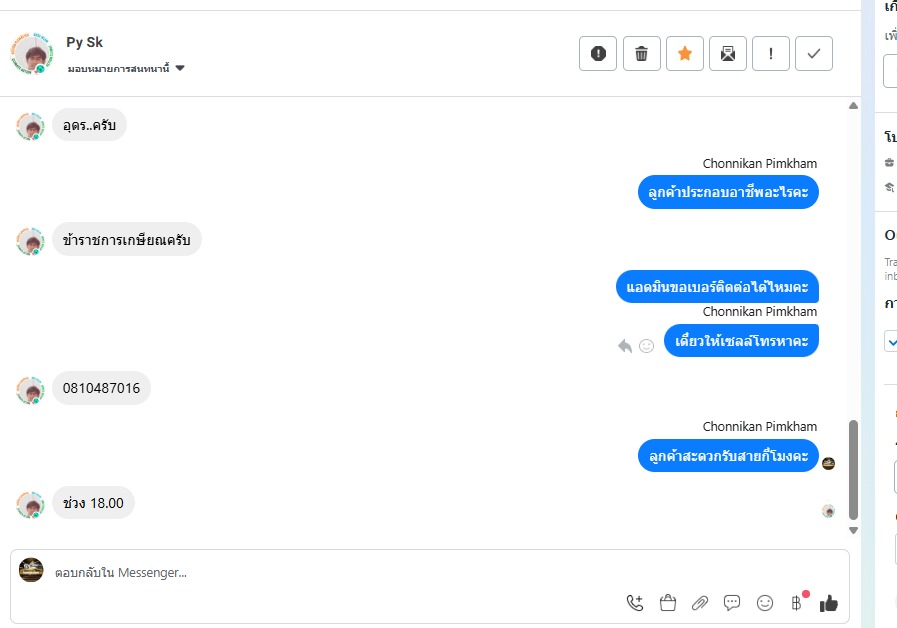Click the baht payment request icon
This screenshot has width=897, height=628.
click(797, 603)
